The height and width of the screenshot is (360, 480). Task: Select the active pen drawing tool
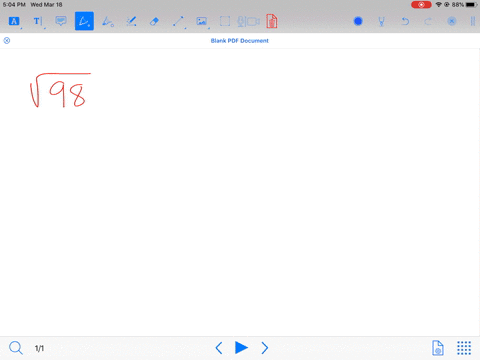(x=84, y=21)
